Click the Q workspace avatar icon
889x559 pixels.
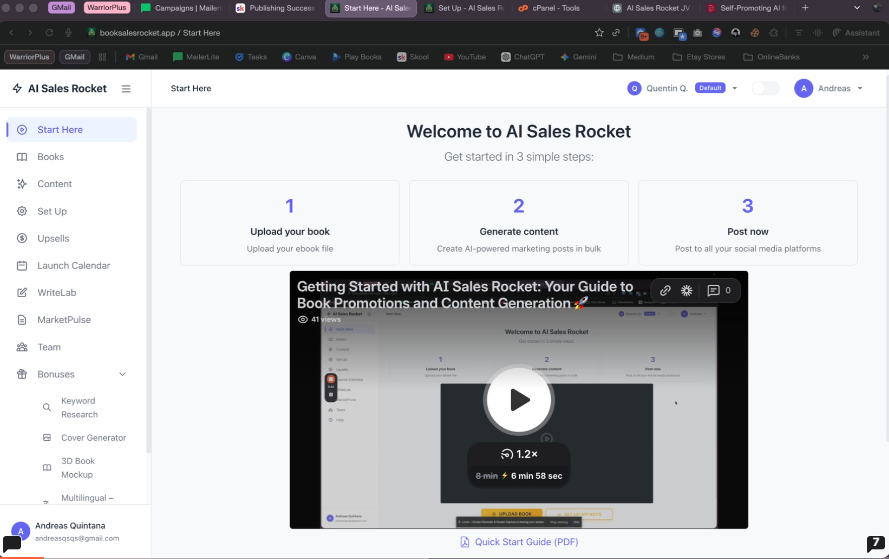click(634, 88)
